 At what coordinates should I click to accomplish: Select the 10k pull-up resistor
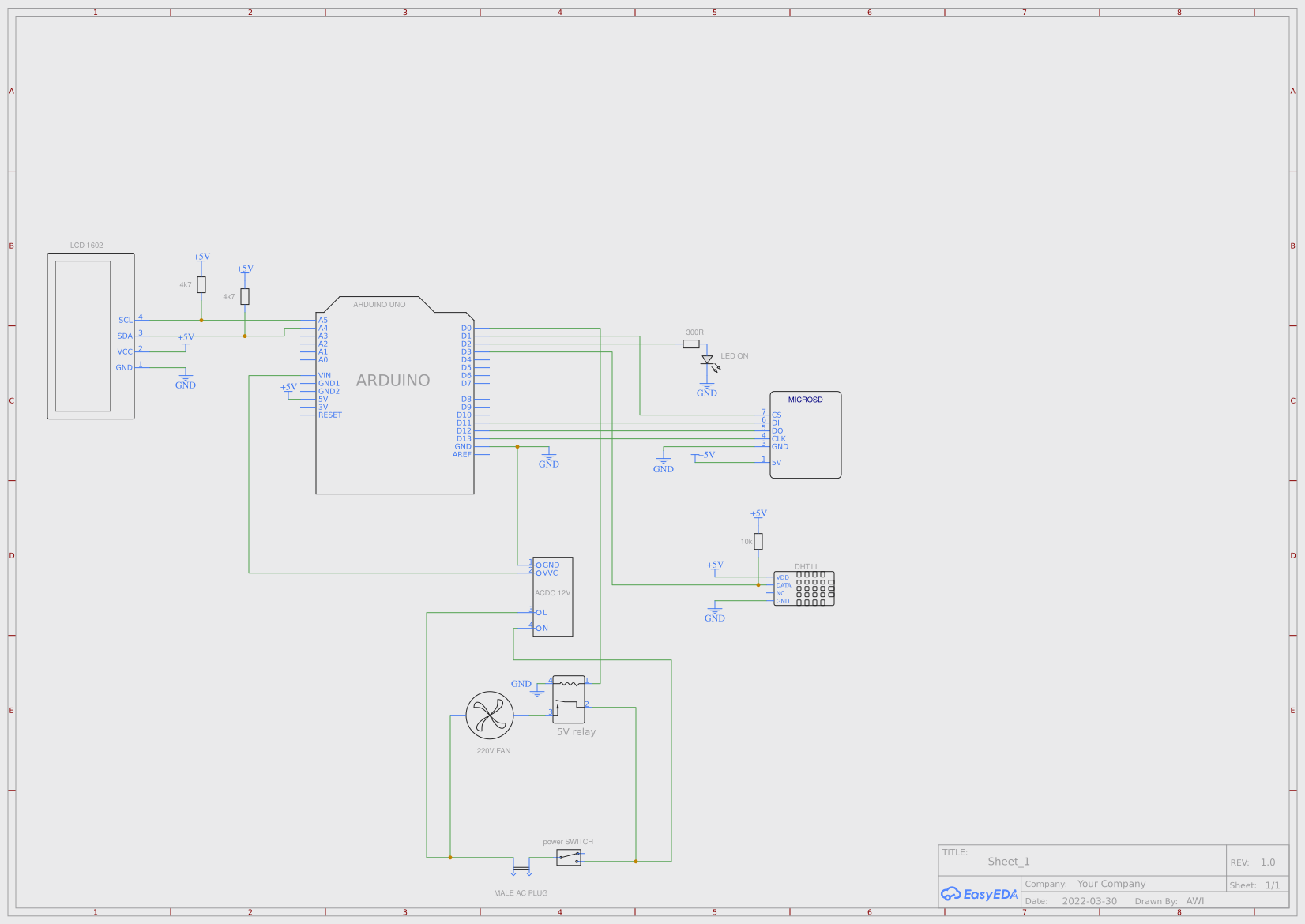tap(758, 541)
